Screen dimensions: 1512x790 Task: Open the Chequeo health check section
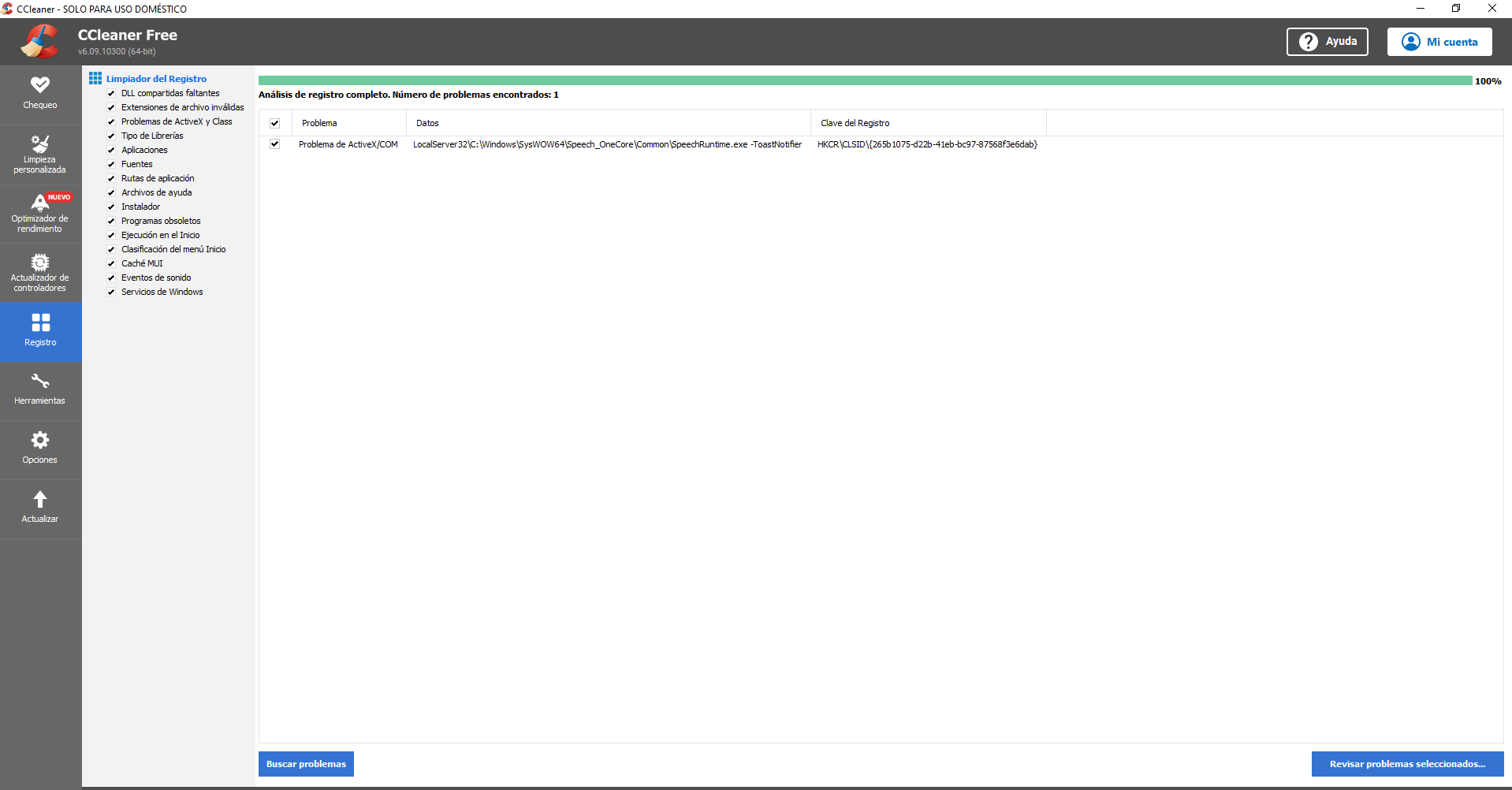pyautogui.click(x=40, y=94)
